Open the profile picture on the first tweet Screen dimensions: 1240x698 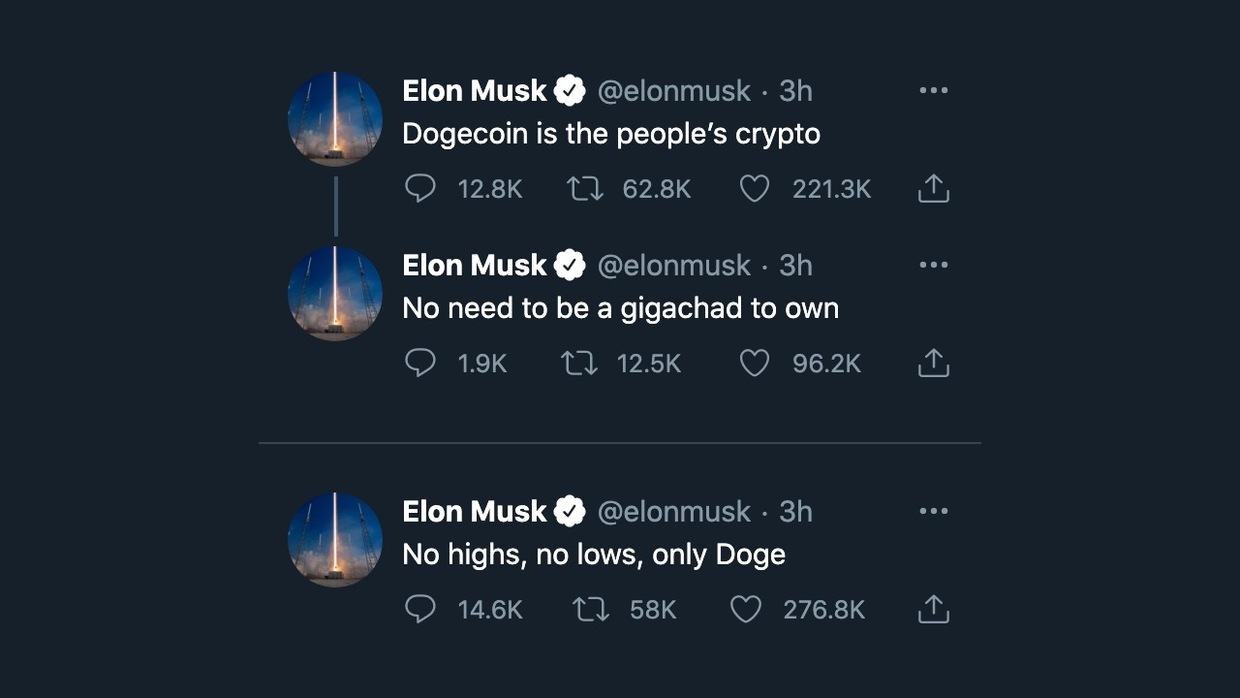coord(335,118)
